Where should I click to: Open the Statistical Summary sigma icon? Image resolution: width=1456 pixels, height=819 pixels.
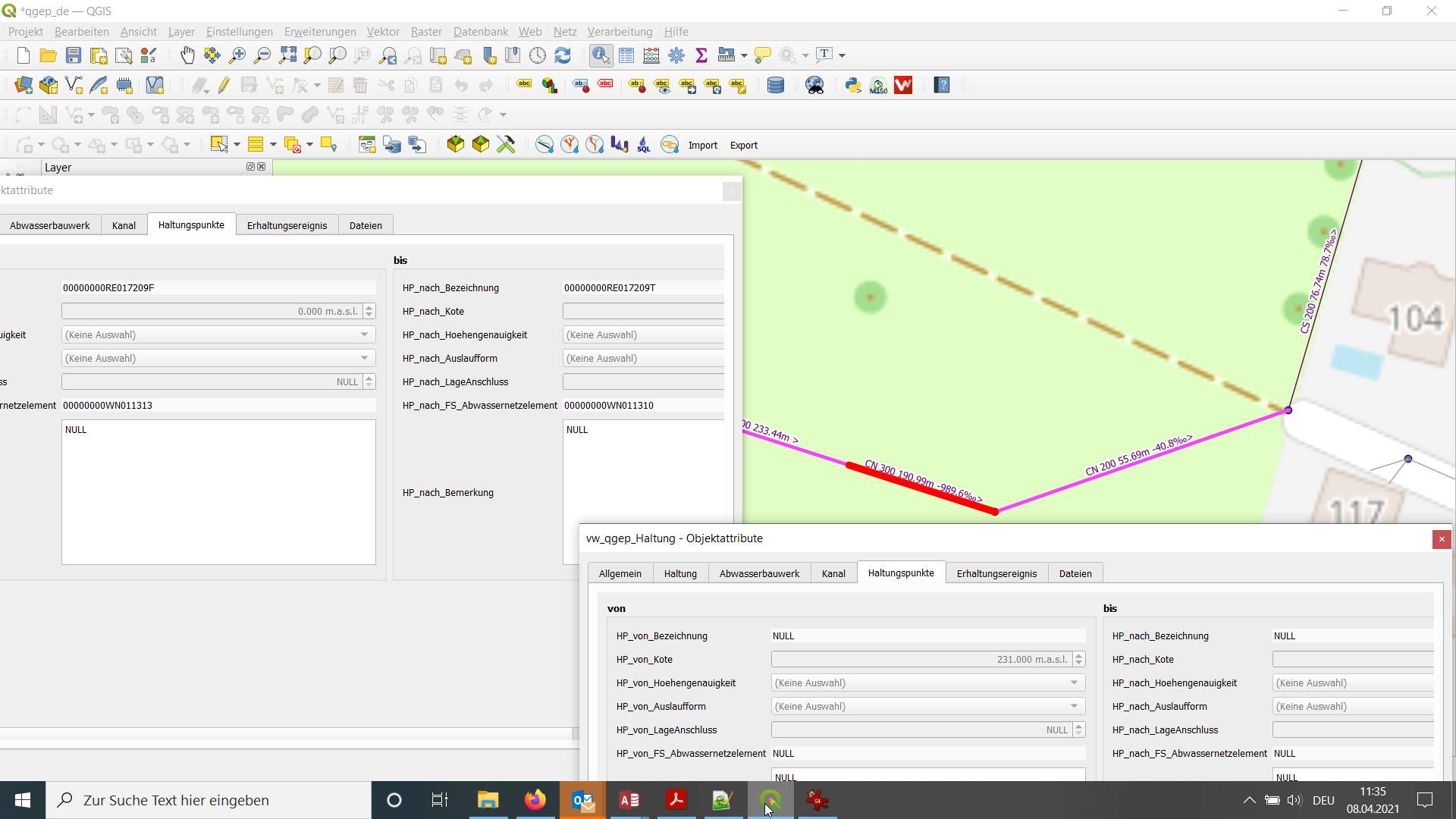[701, 55]
